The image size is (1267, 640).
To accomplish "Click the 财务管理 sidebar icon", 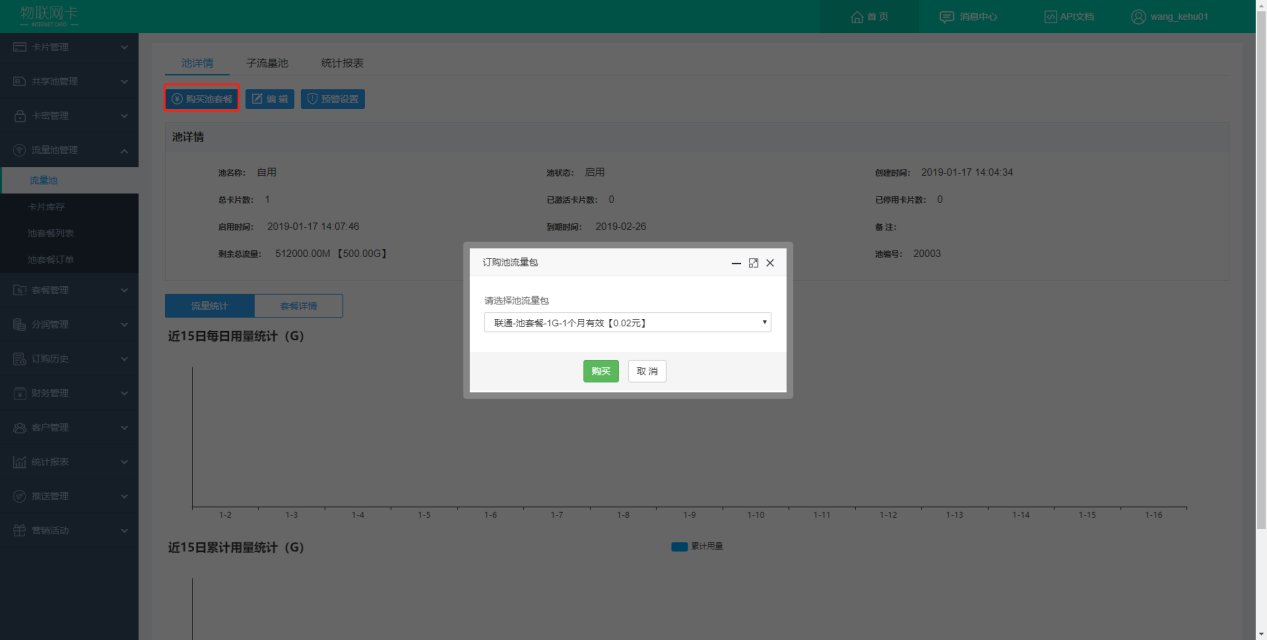I will tap(19, 393).
